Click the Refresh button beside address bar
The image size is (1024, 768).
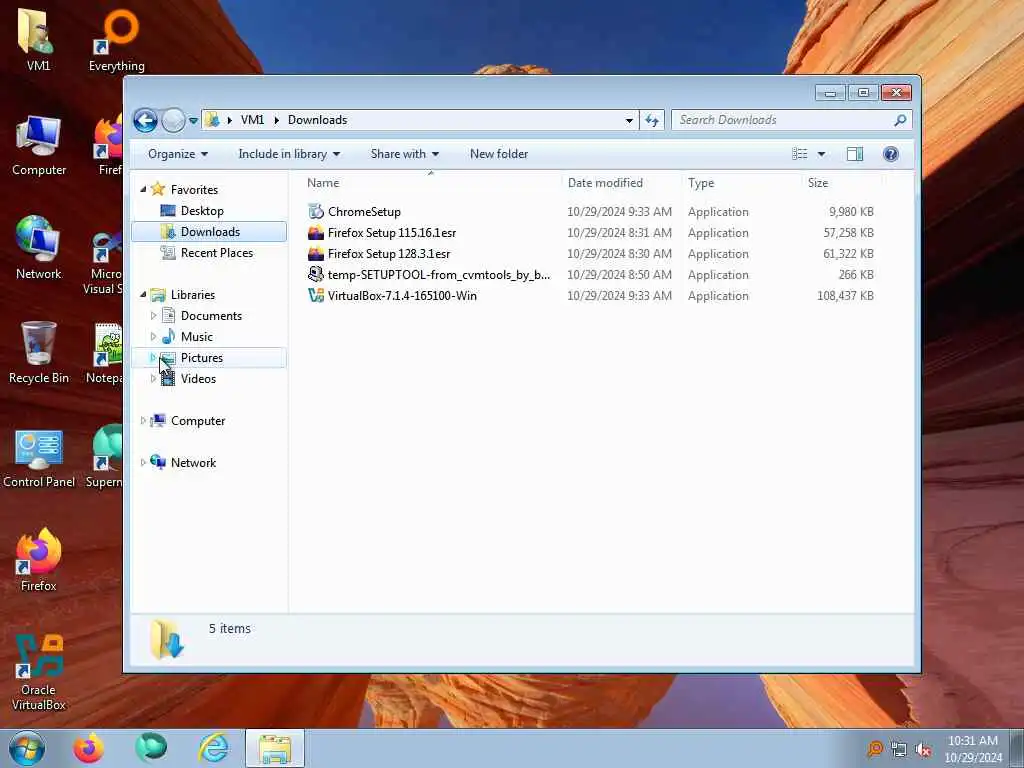[652, 120]
